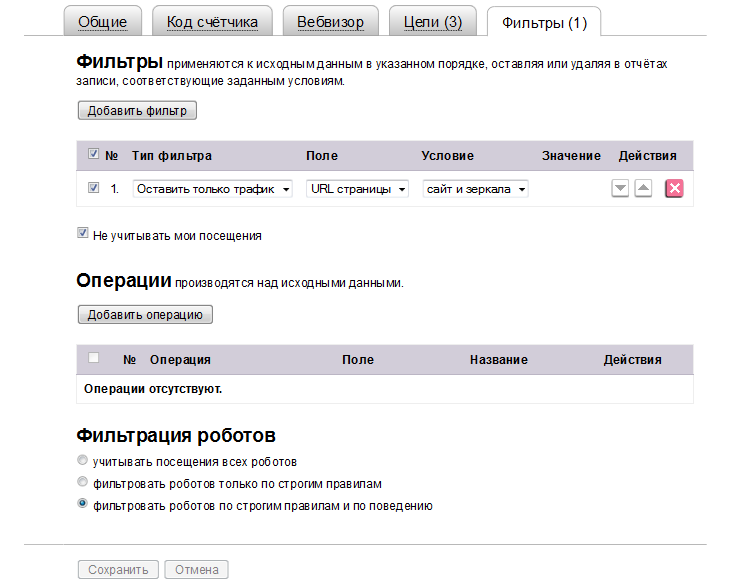Select 'учитывать посещения всех роботов' option

point(83,462)
